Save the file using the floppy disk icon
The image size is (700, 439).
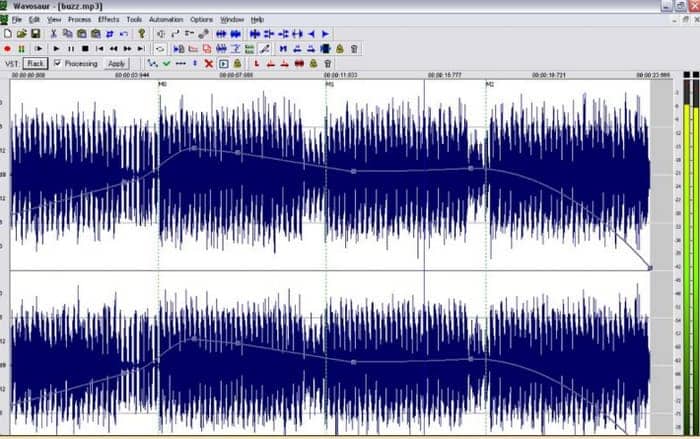pos(35,33)
